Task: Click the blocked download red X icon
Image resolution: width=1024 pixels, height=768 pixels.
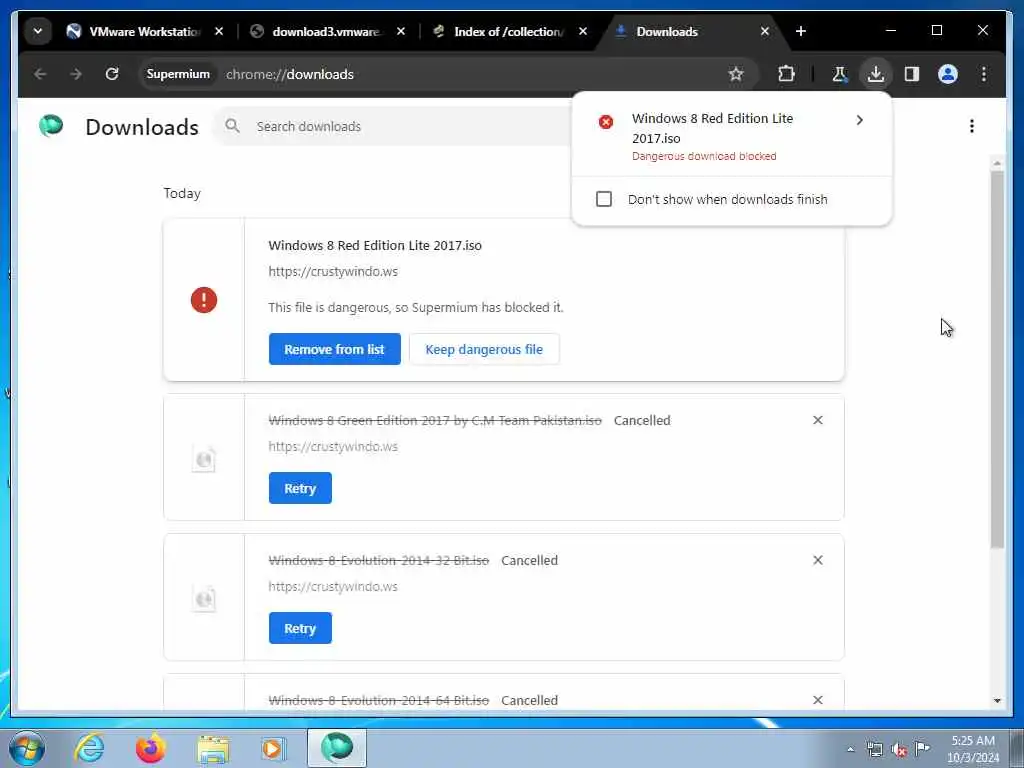Action: (606, 122)
